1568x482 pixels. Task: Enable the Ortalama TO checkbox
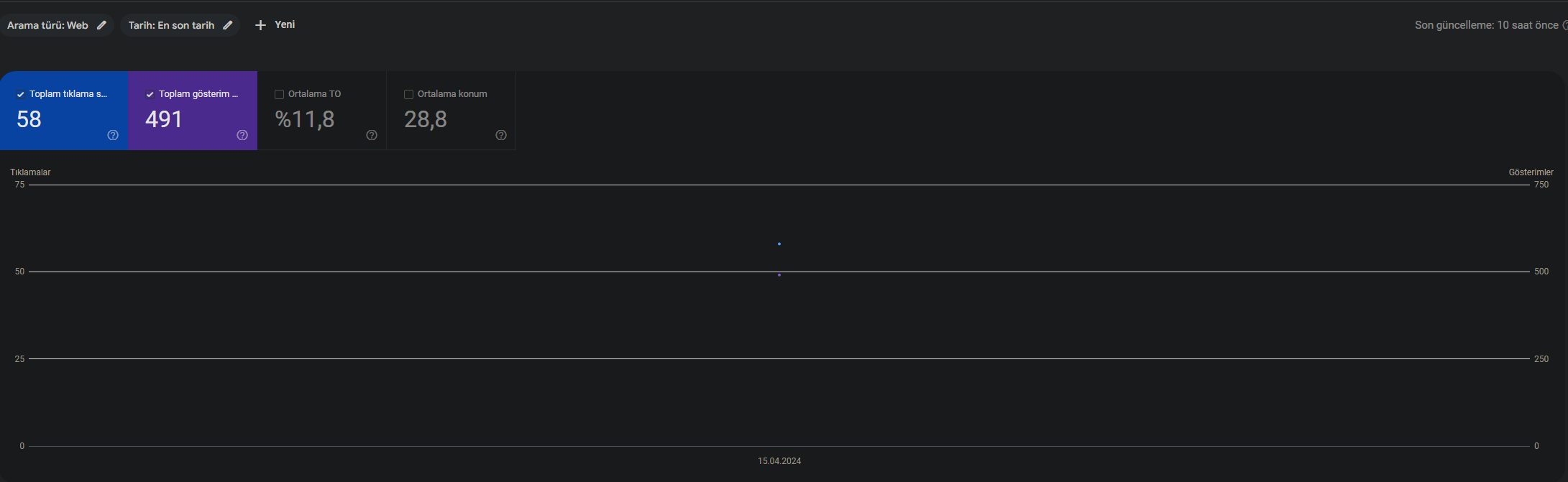coord(280,94)
